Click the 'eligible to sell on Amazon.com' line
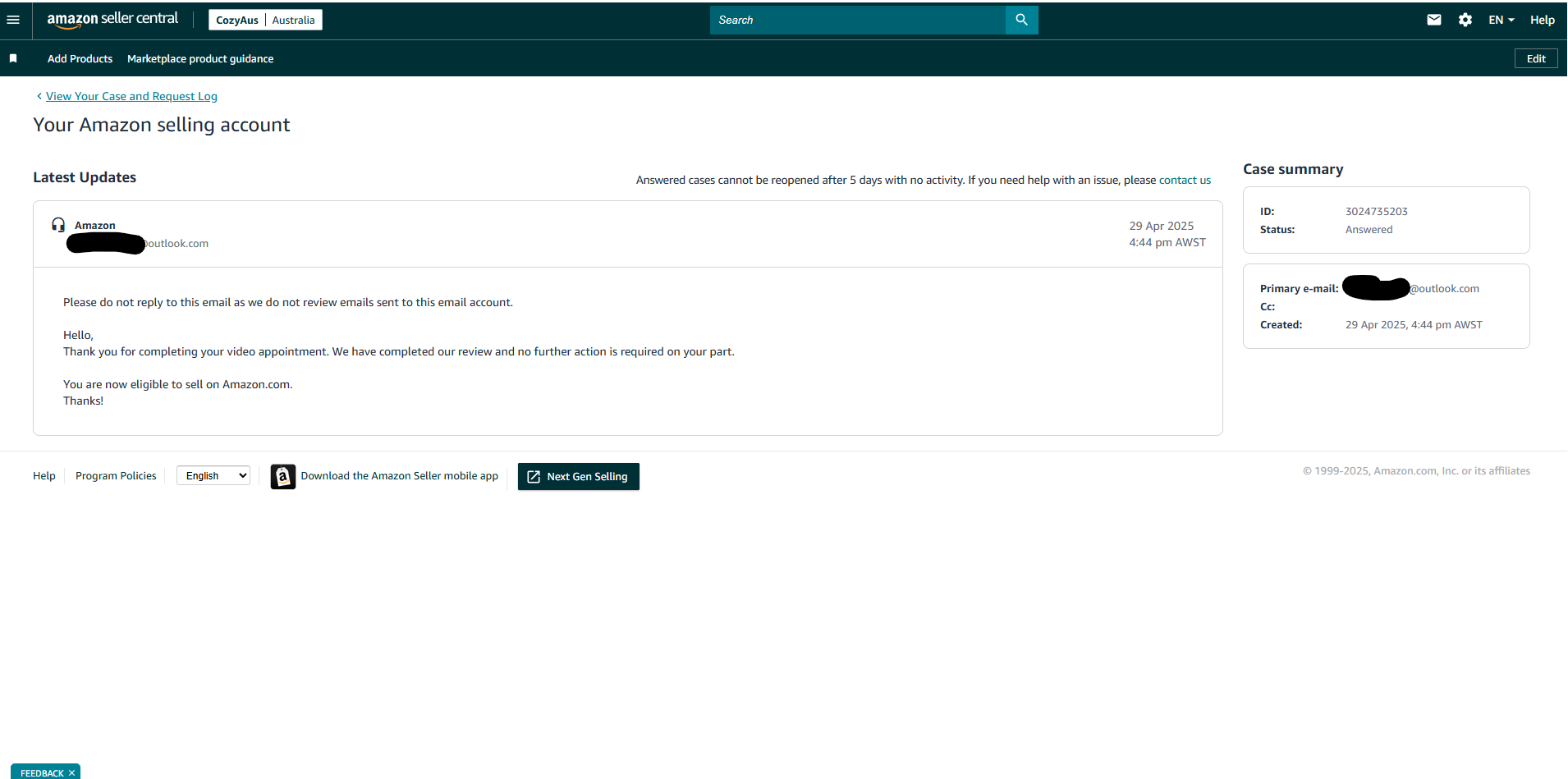 coord(178,384)
